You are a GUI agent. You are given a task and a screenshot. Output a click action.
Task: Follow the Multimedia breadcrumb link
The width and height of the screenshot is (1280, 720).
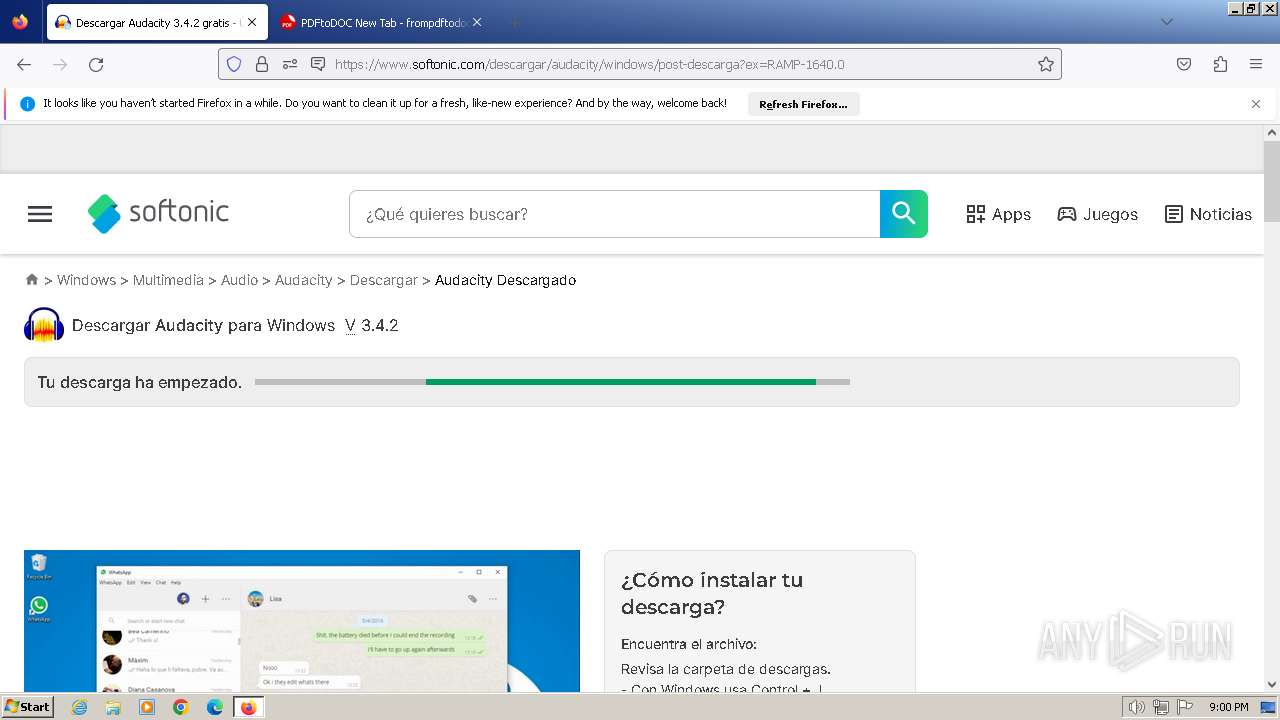click(168, 280)
